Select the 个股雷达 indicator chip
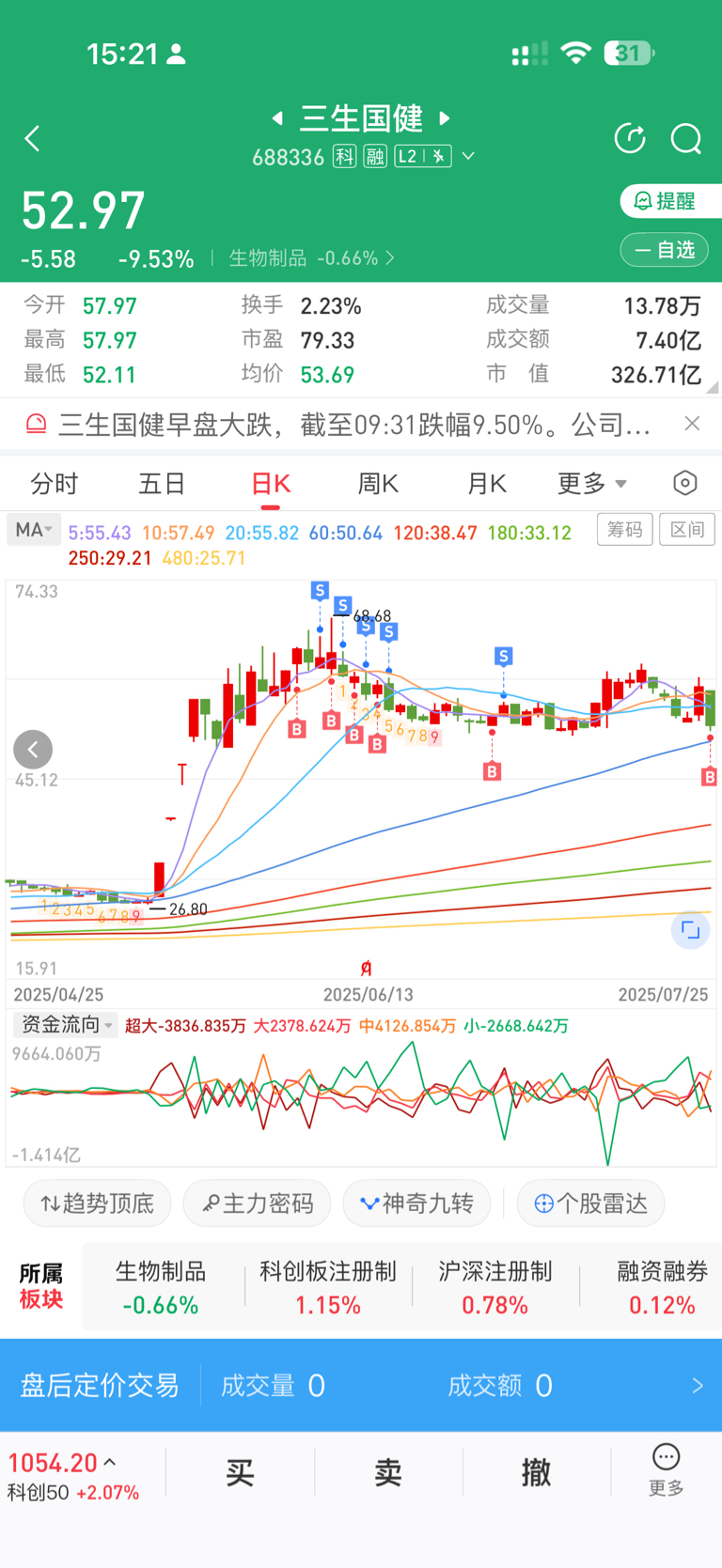 (x=590, y=1203)
